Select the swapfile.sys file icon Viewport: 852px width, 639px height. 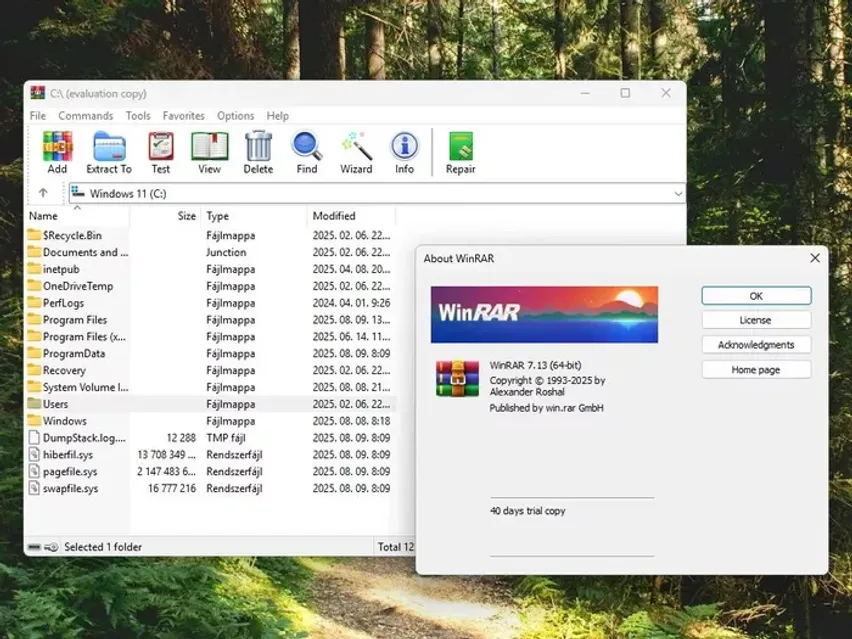(34, 488)
